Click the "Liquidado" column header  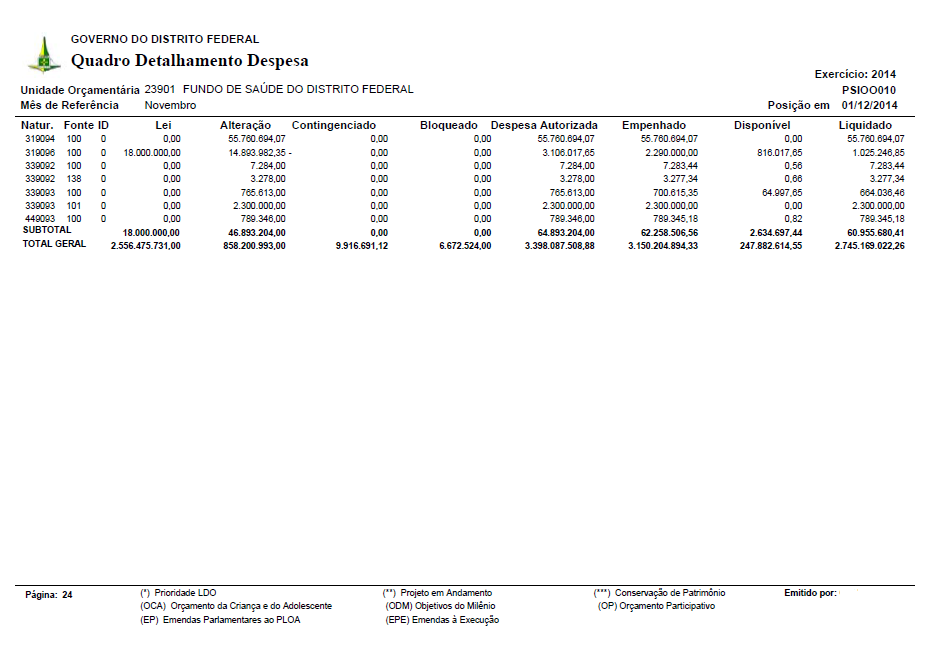(x=866, y=125)
